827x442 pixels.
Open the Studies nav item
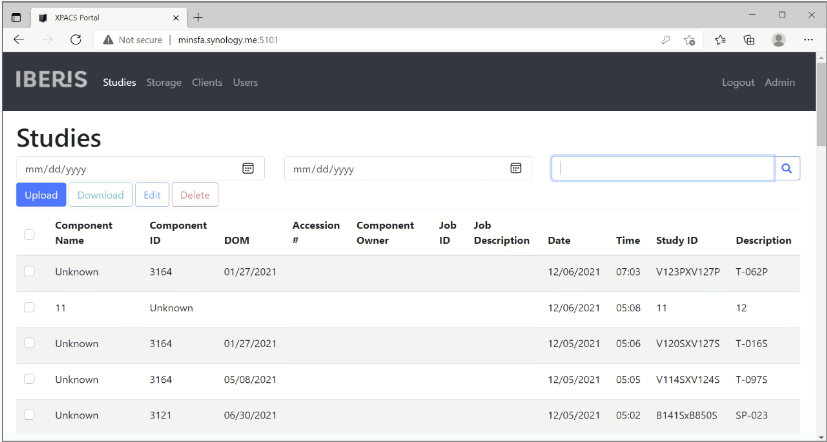click(x=119, y=82)
